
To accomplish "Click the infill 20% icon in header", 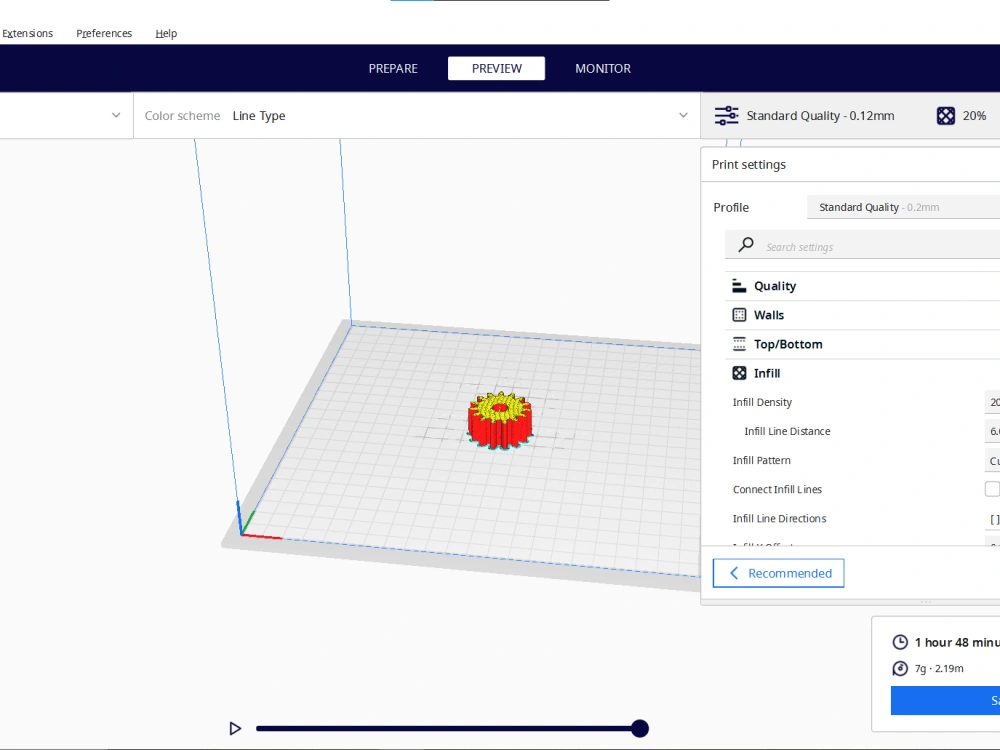I will (946, 115).
